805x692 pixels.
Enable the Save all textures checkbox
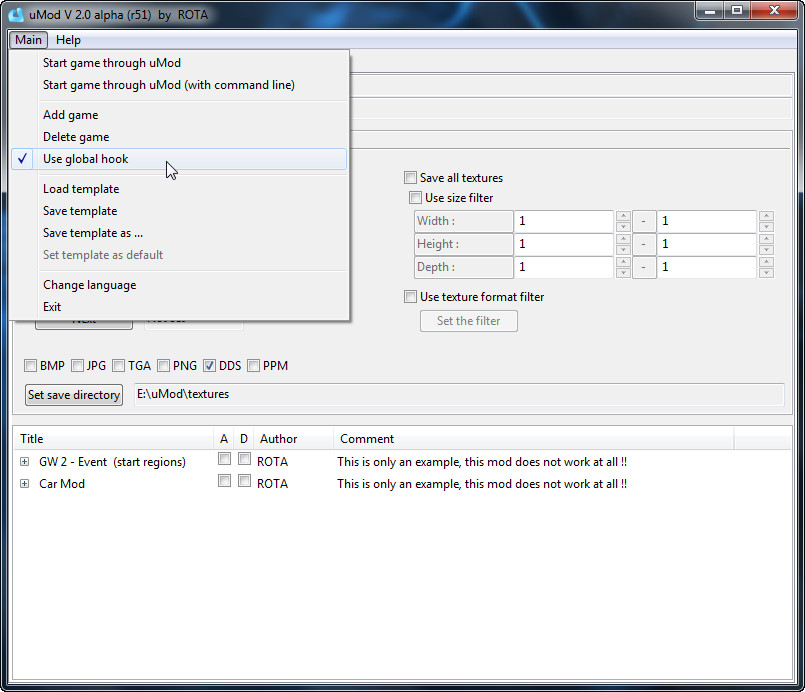pos(410,178)
